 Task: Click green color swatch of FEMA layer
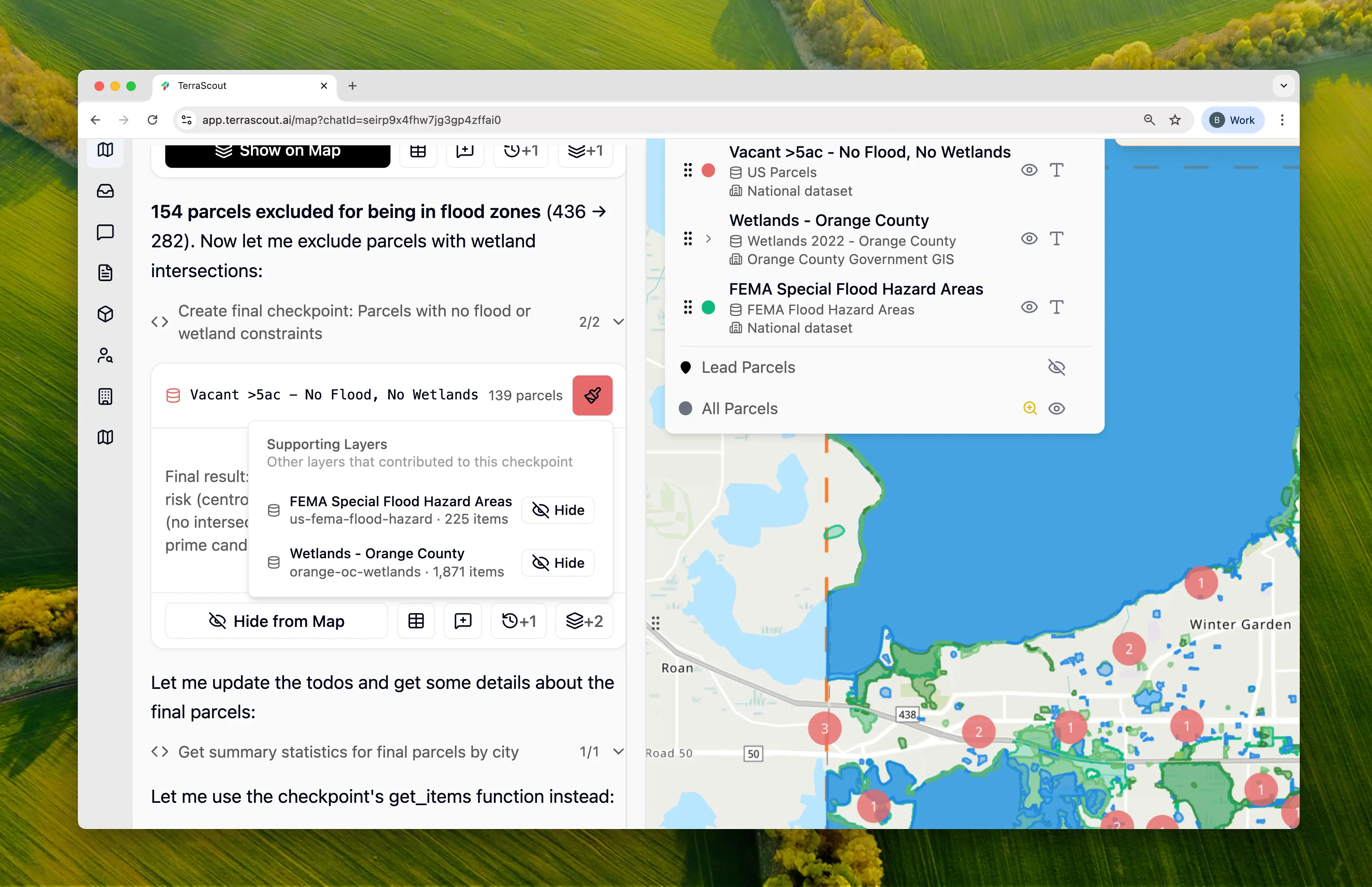tap(708, 308)
